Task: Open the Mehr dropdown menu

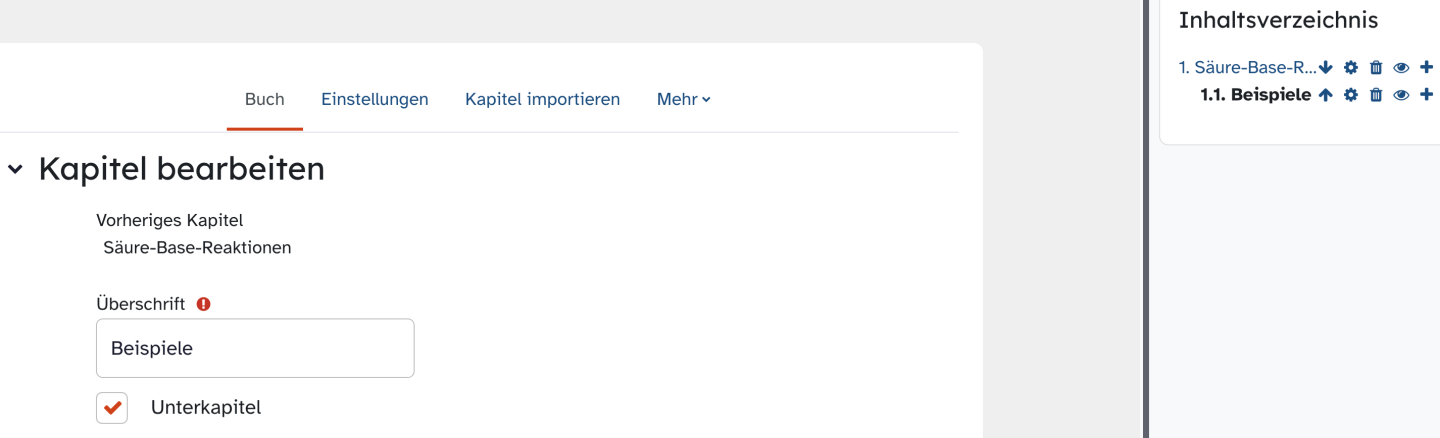Action: (x=683, y=100)
